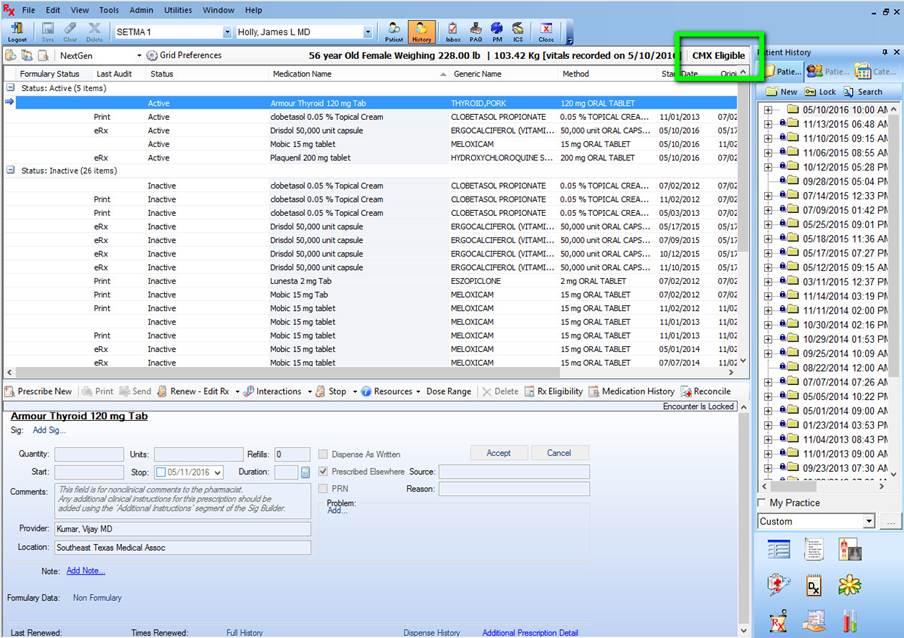
Task: Open Additional Prescription Detail link
Action: (530, 632)
